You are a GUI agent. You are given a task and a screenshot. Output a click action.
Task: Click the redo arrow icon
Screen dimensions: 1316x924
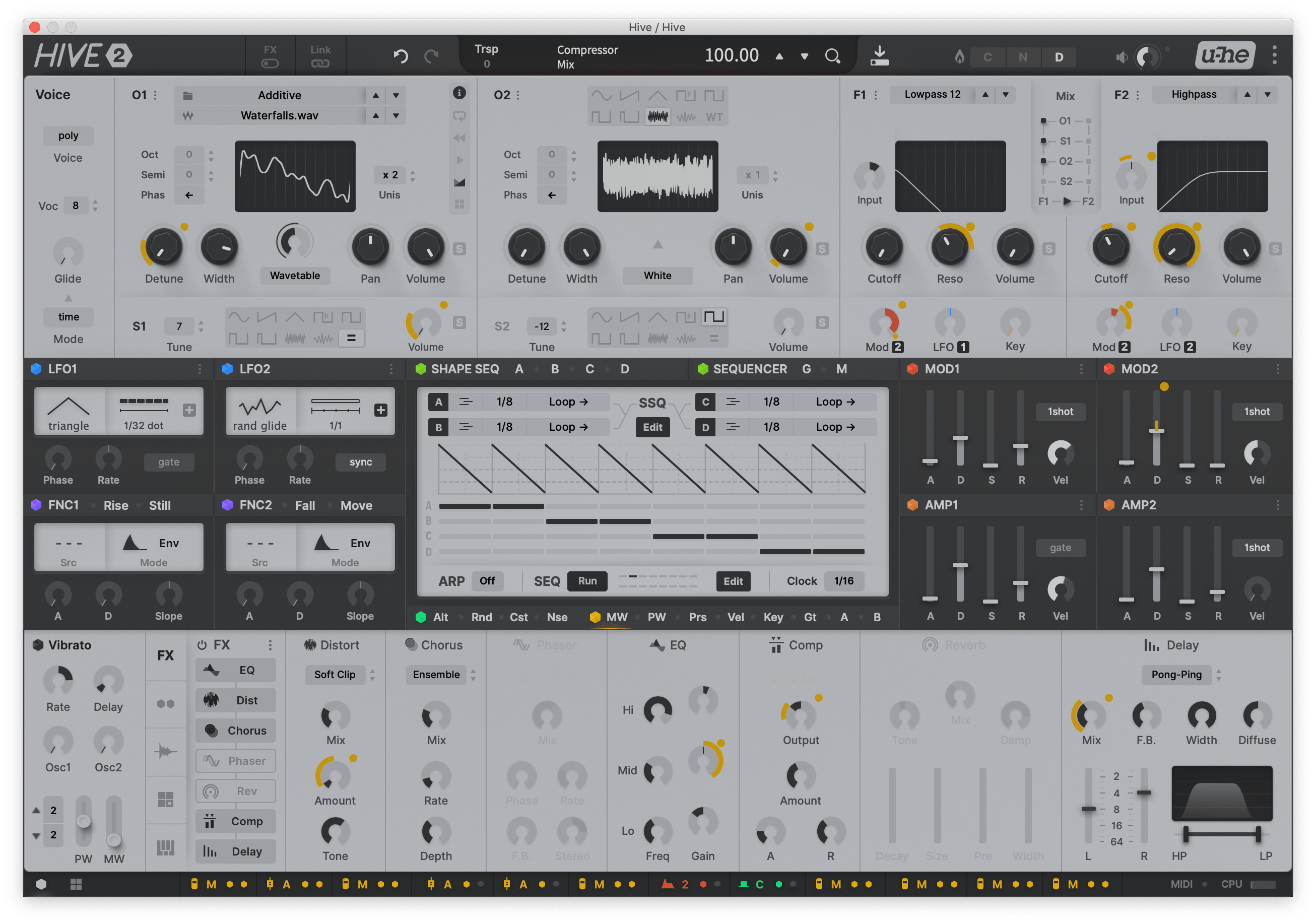click(x=431, y=56)
